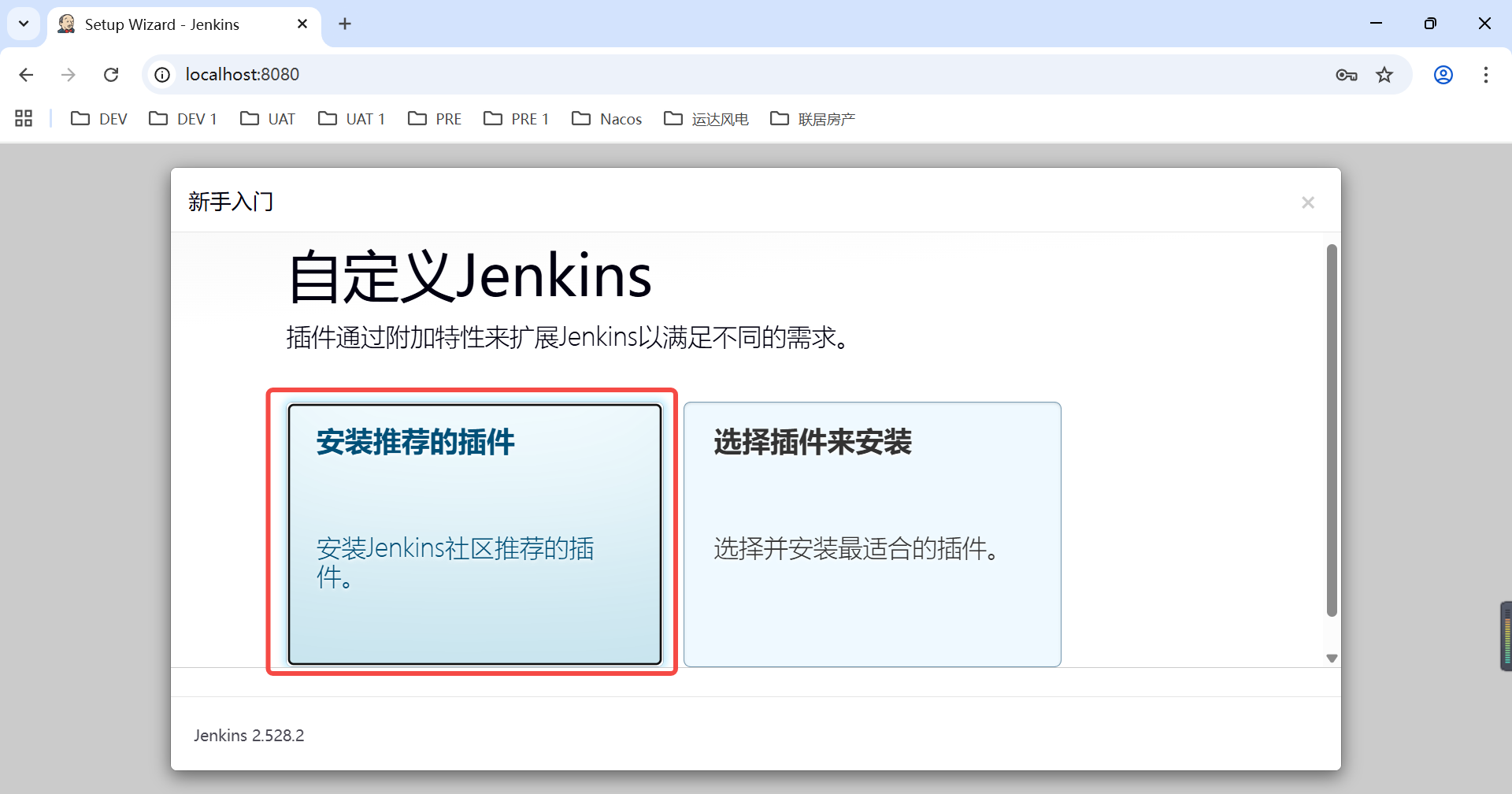The image size is (1512, 794).
Task: Click the browser back arrow
Action: click(26, 75)
